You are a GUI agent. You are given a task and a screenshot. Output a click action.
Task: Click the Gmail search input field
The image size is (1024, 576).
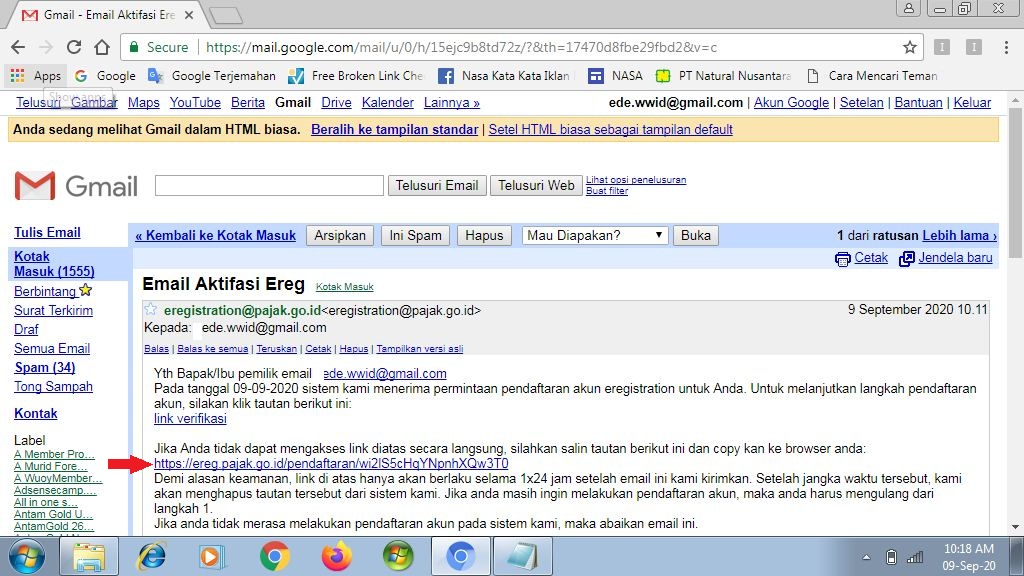point(269,185)
